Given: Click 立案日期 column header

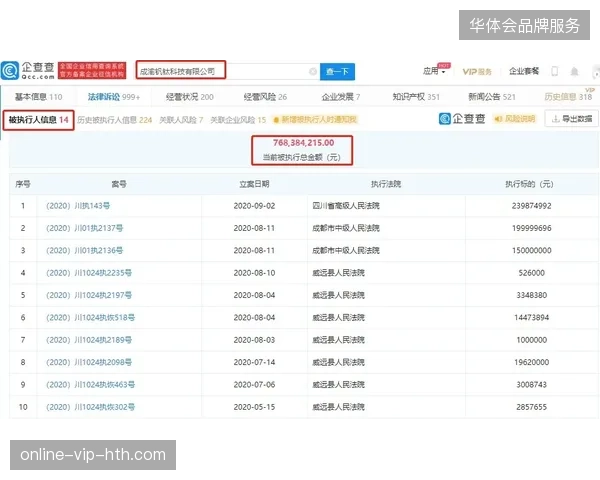Looking at the screenshot, I should 254,184.
